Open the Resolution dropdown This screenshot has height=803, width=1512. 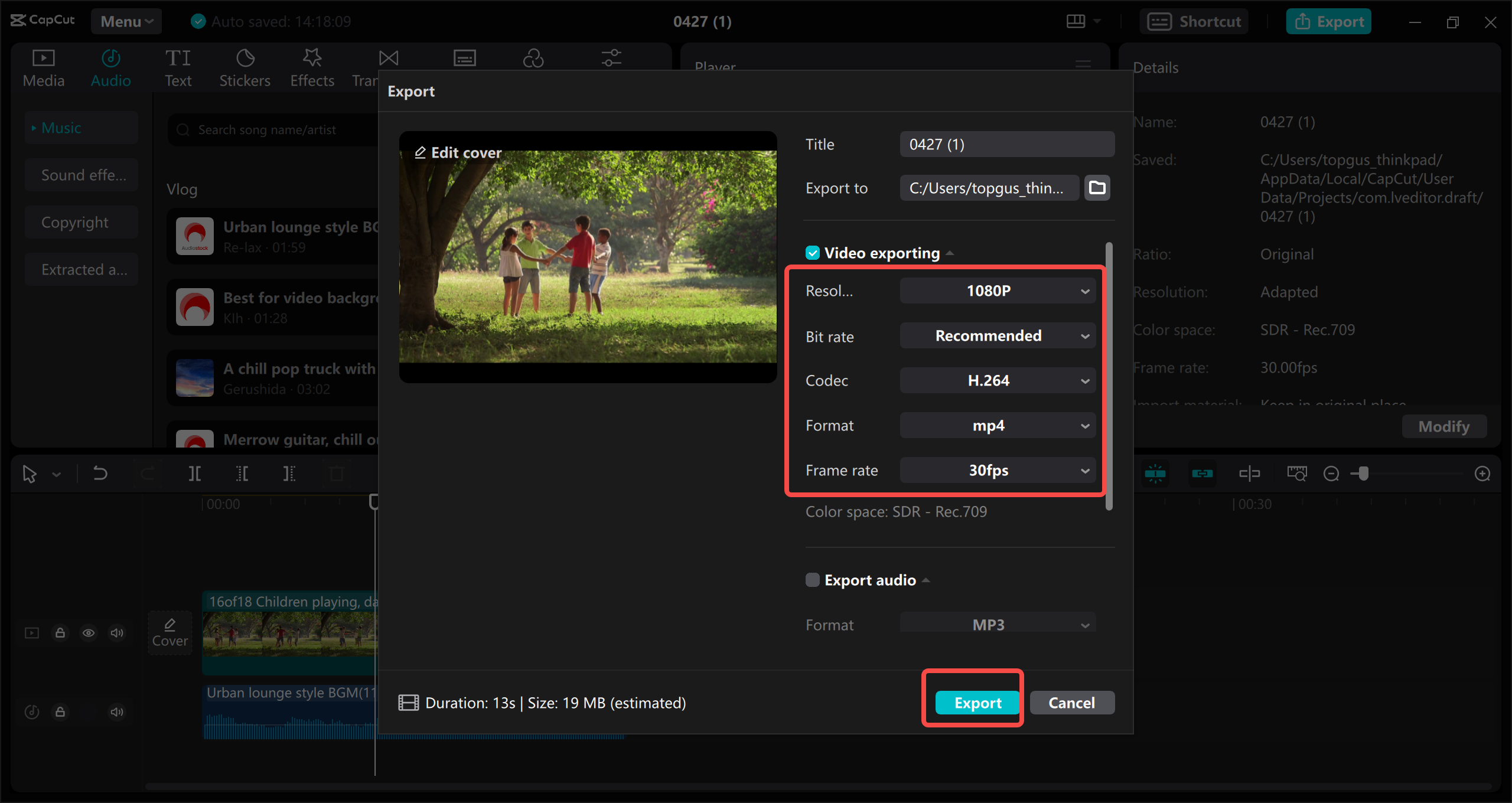[x=997, y=290]
